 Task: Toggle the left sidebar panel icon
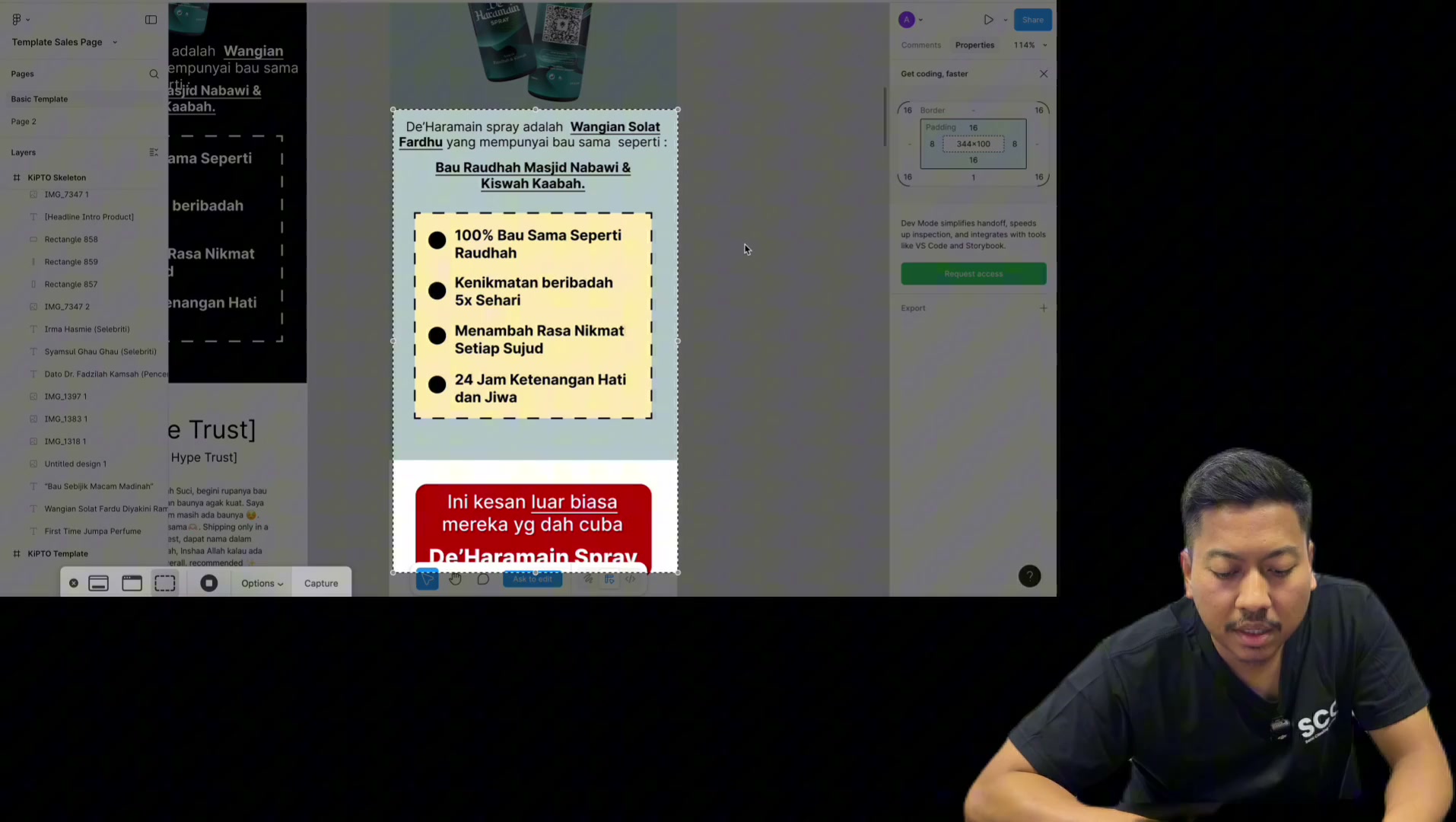pos(151,20)
